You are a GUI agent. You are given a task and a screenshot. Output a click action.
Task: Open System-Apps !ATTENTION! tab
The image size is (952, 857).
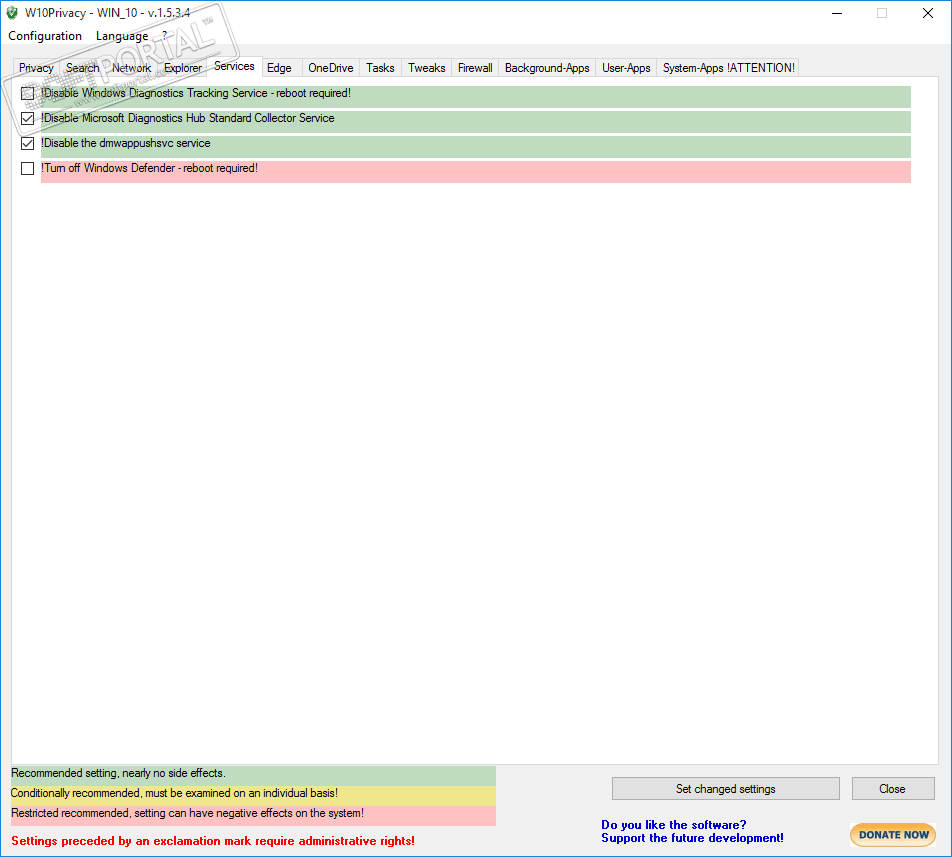click(729, 68)
